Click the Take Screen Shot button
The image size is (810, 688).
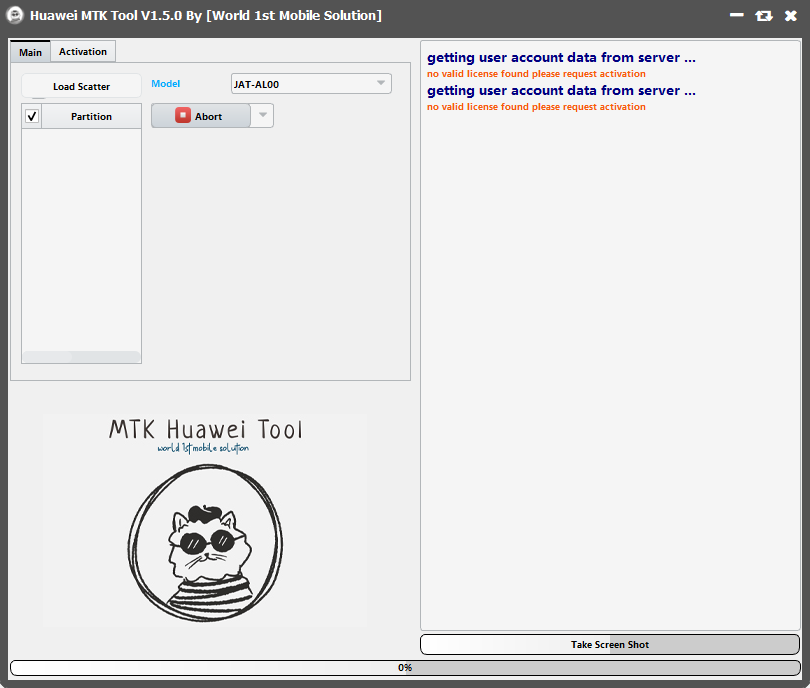(610, 644)
